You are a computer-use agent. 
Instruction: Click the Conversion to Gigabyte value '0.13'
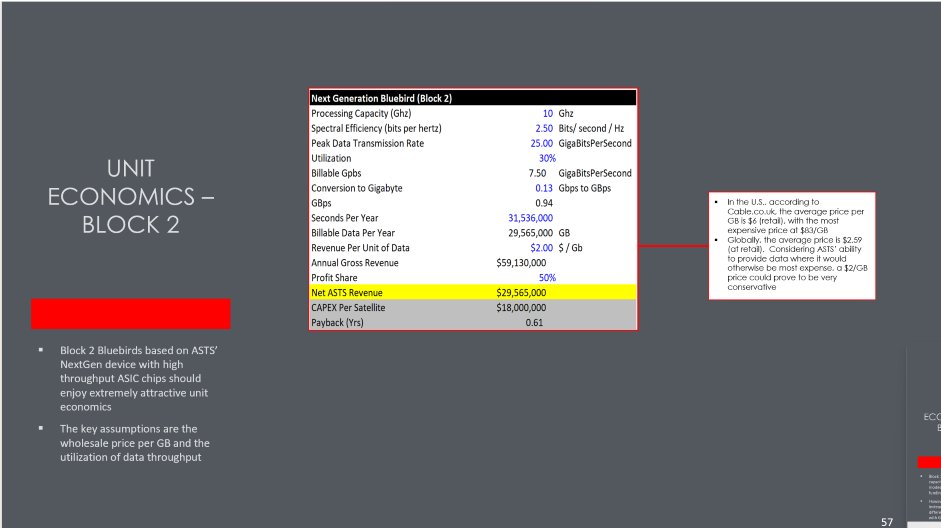click(x=544, y=188)
